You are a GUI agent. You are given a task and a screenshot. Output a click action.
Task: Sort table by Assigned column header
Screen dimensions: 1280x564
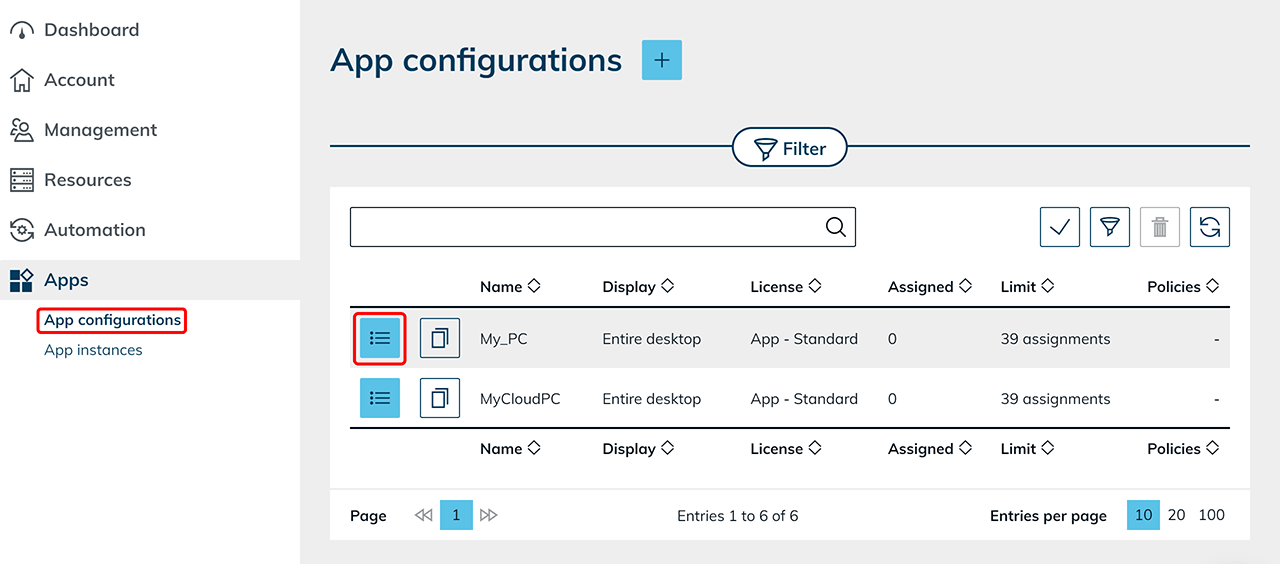[x=929, y=287]
